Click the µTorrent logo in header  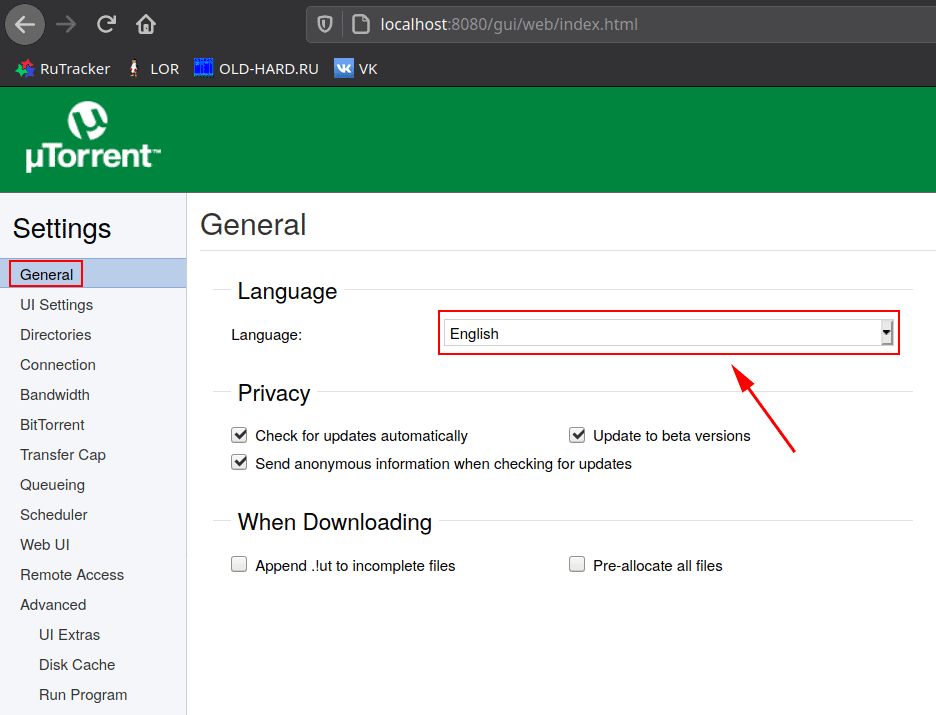[x=92, y=138]
